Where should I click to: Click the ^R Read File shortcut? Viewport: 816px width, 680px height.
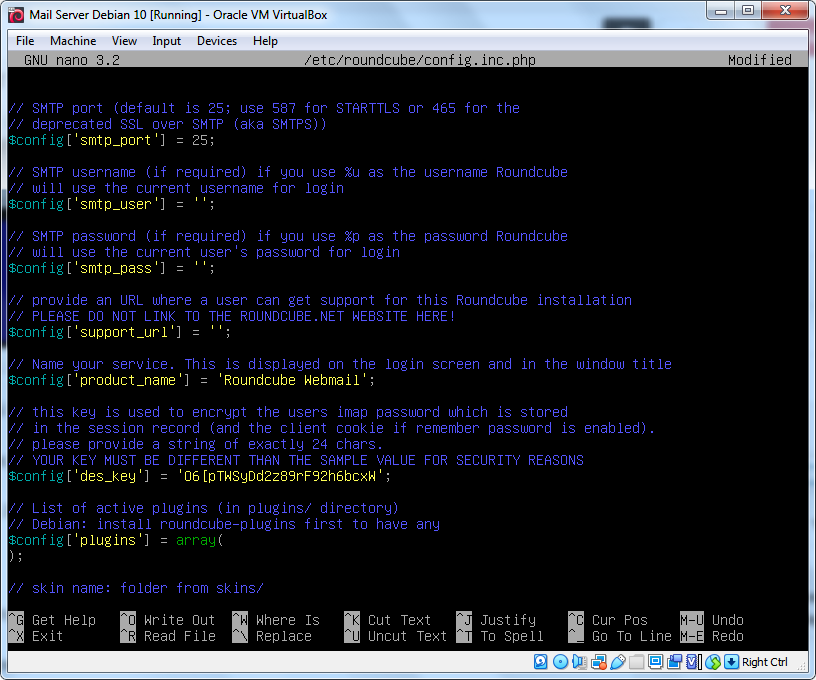(x=168, y=636)
